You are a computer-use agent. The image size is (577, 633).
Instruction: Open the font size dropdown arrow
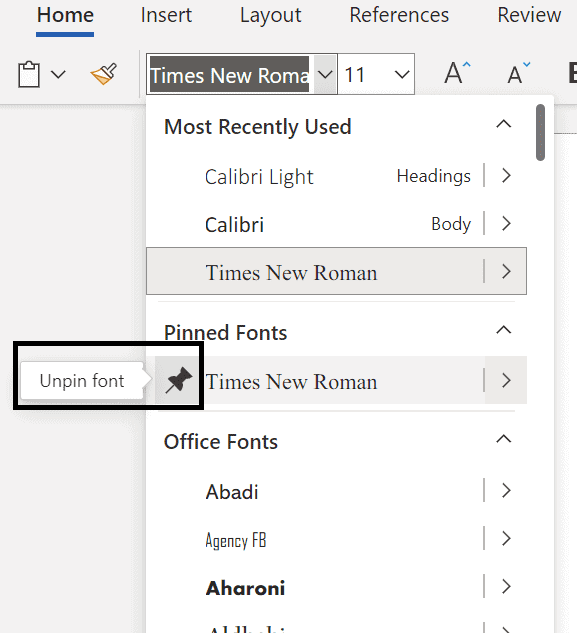(402, 75)
